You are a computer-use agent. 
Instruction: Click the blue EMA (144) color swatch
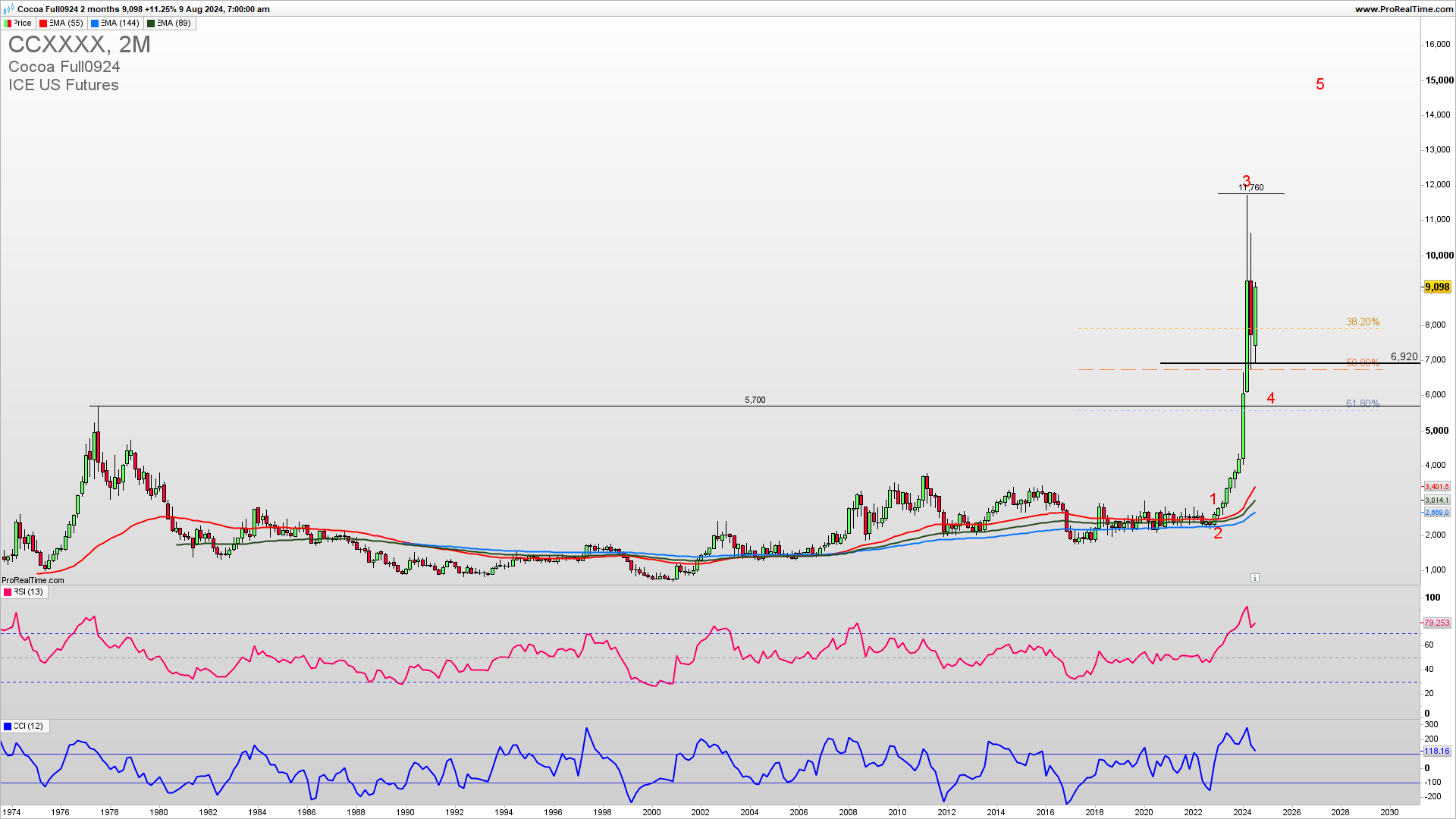[95, 24]
